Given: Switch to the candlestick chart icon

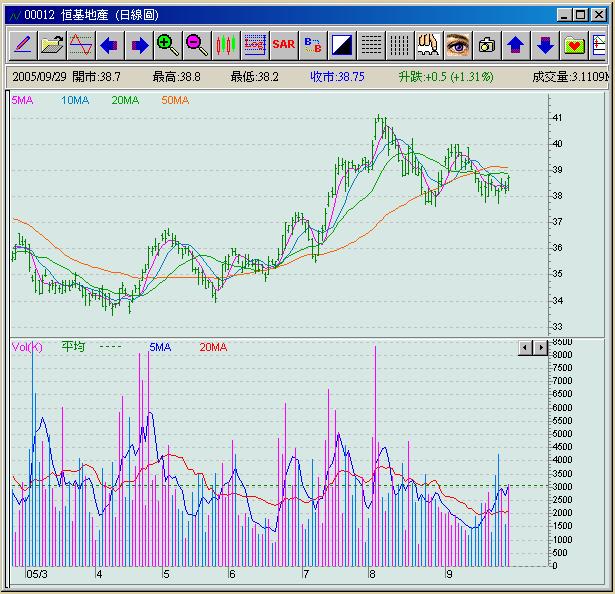Looking at the screenshot, I should 226,45.
